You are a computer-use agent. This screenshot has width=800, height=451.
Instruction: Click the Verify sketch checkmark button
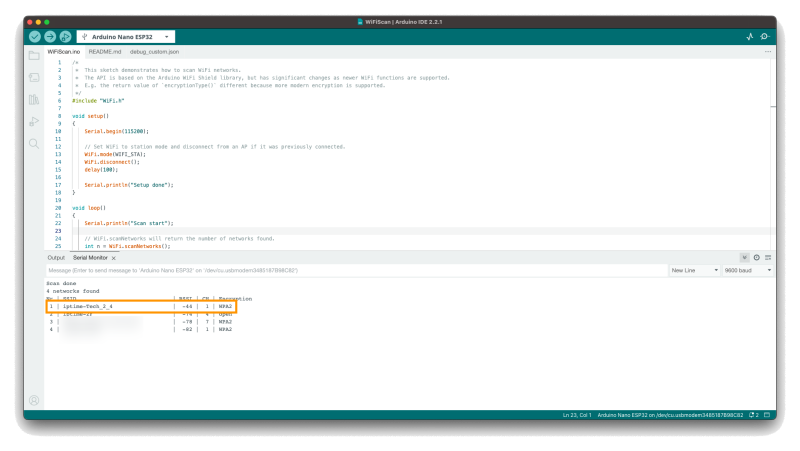tap(35, 37)
